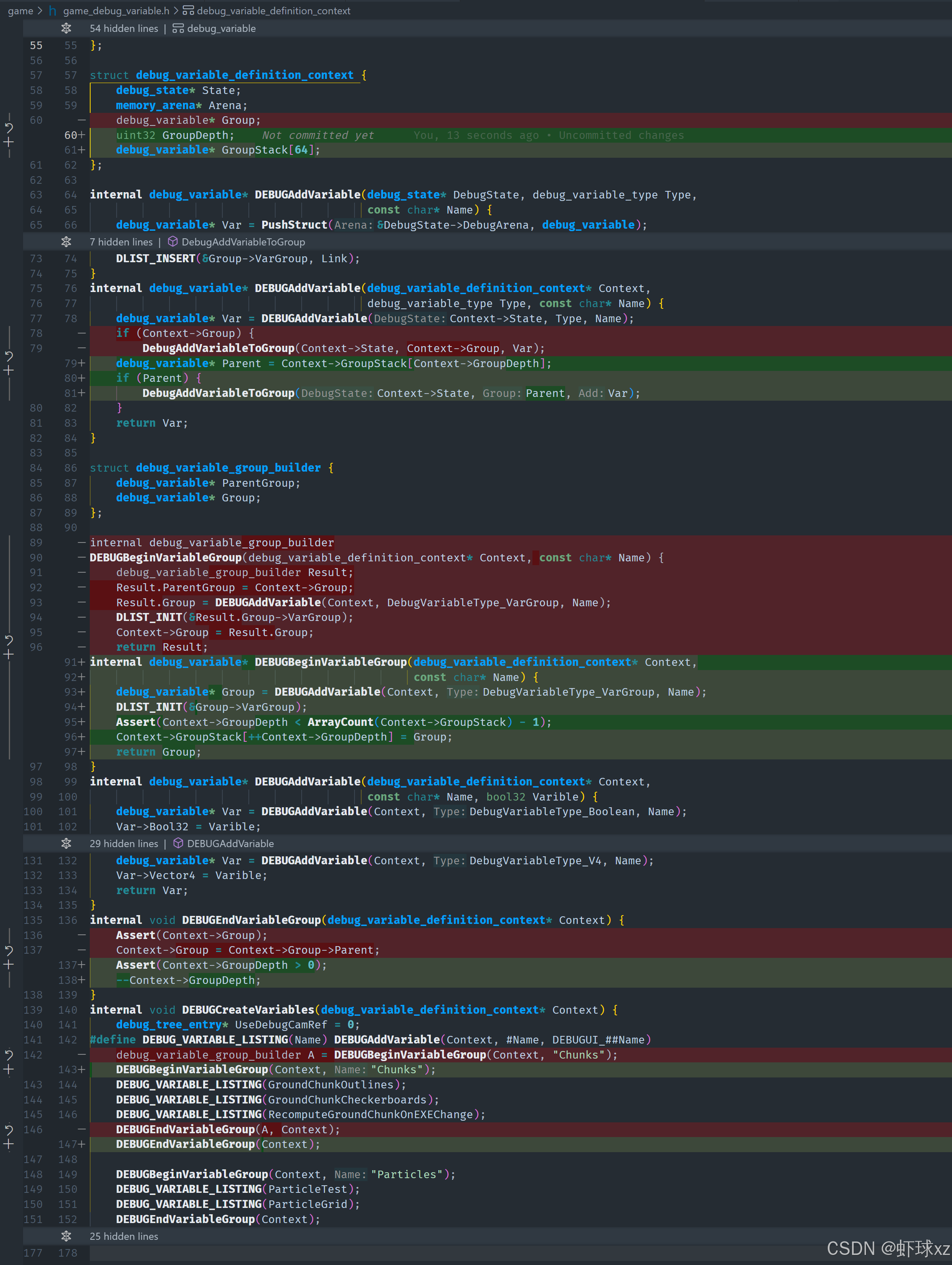Stage the GroupStack struct member change

click(x=8, y=142)
